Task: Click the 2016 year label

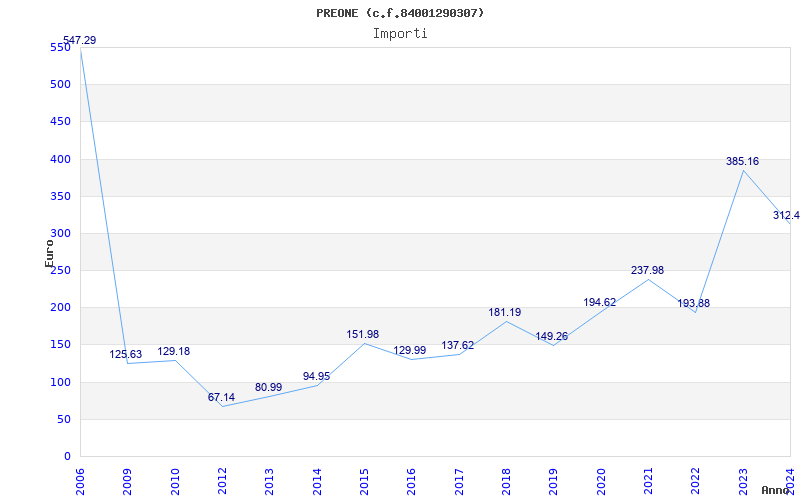Action: click(x=411, y=482)
